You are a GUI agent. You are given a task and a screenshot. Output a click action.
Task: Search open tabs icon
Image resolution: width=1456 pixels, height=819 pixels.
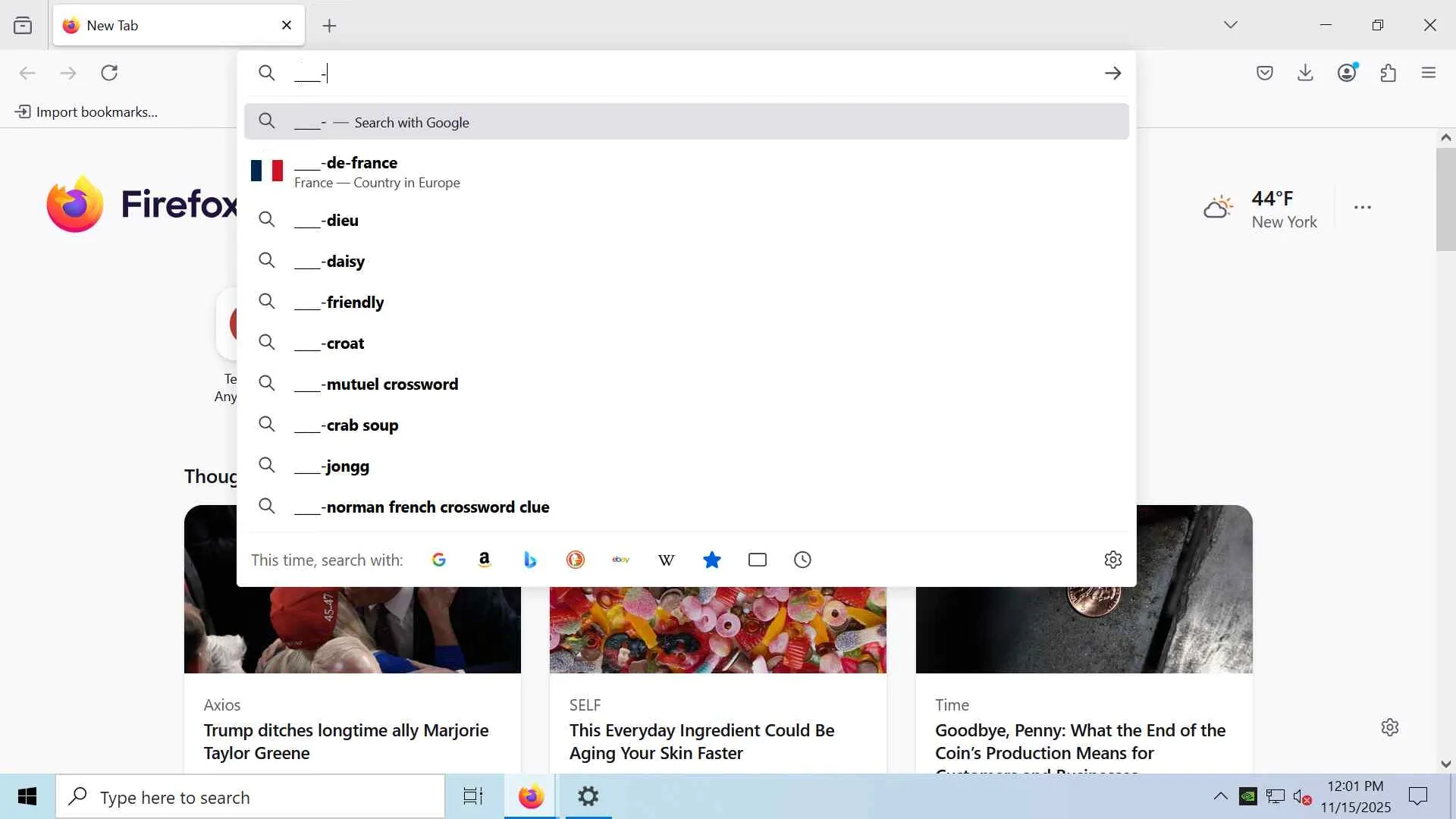coord(757,560)
